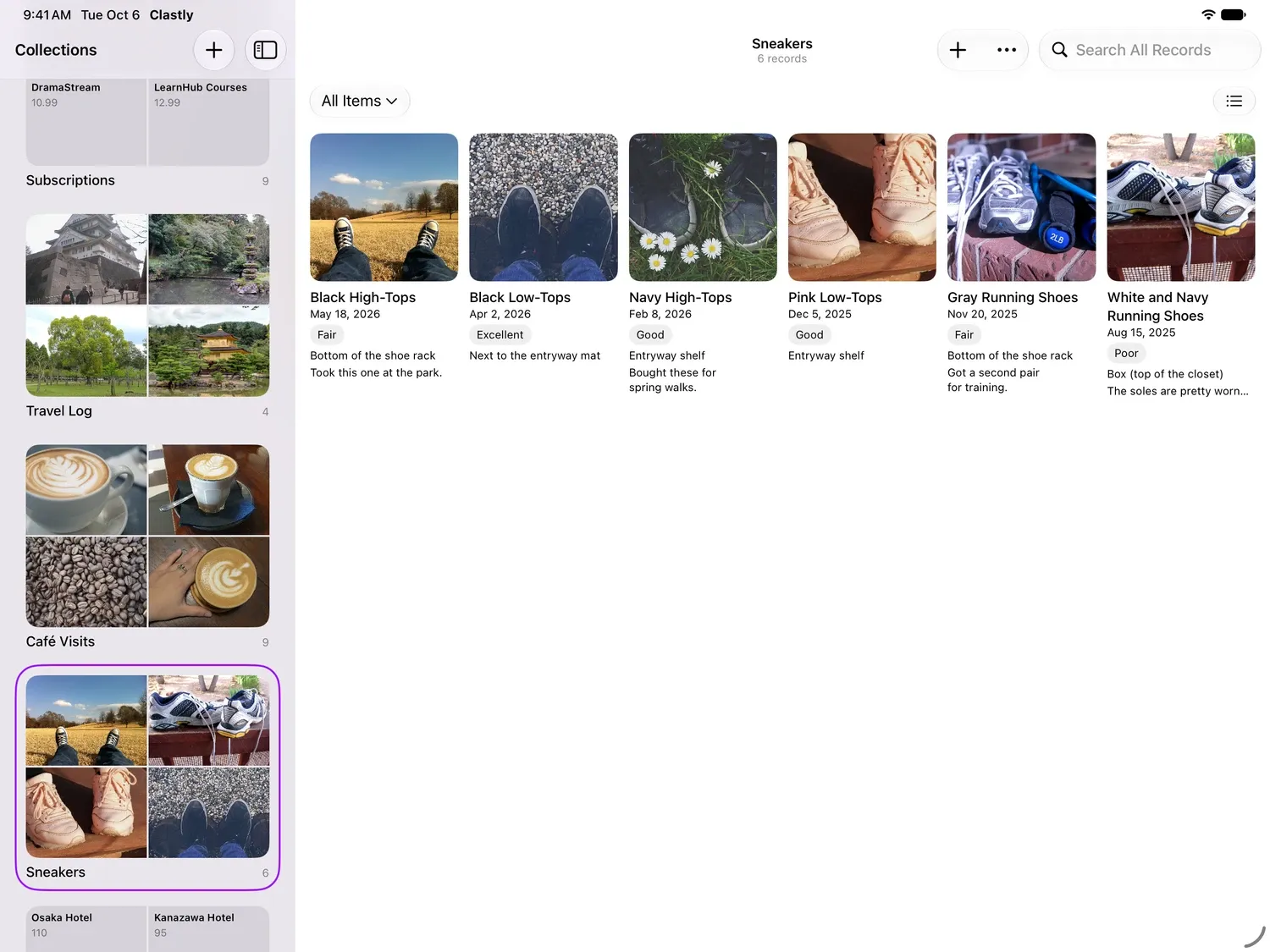
Task: Open the DramaStream subscription card
Action: 86,122
